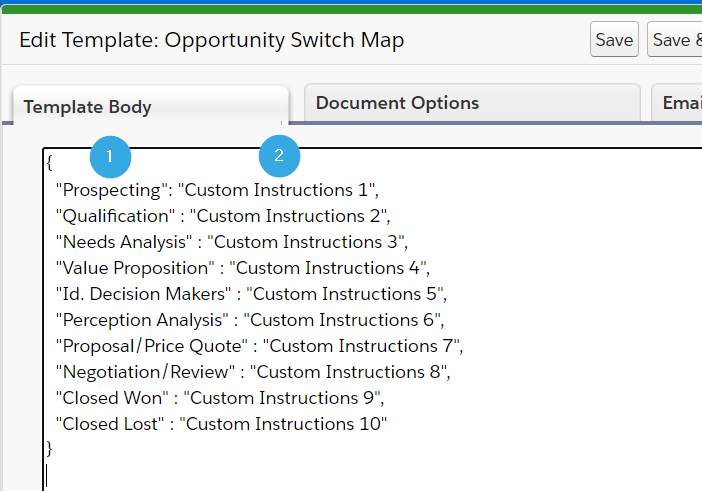Click the "Closed Won" key text
This screenshot has width=702, height=491.
click(112, 398)
